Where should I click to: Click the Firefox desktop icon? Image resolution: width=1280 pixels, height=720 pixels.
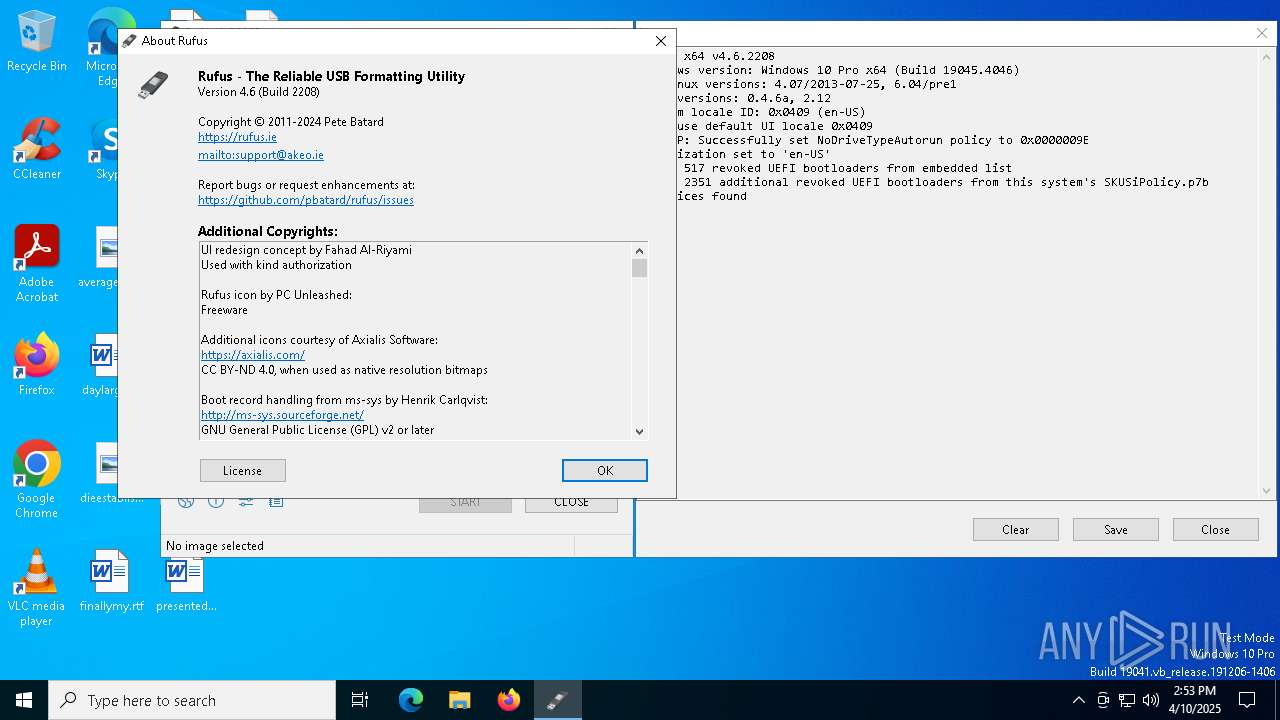click(37, 365)
